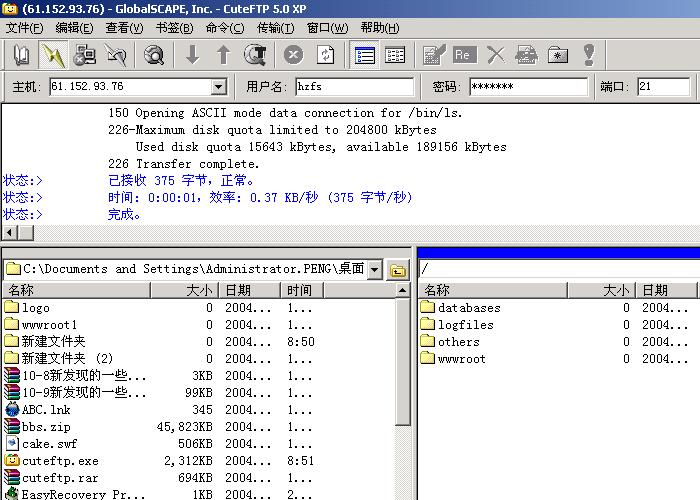Select the cuteftp.rar file

(x=52, y=477)
